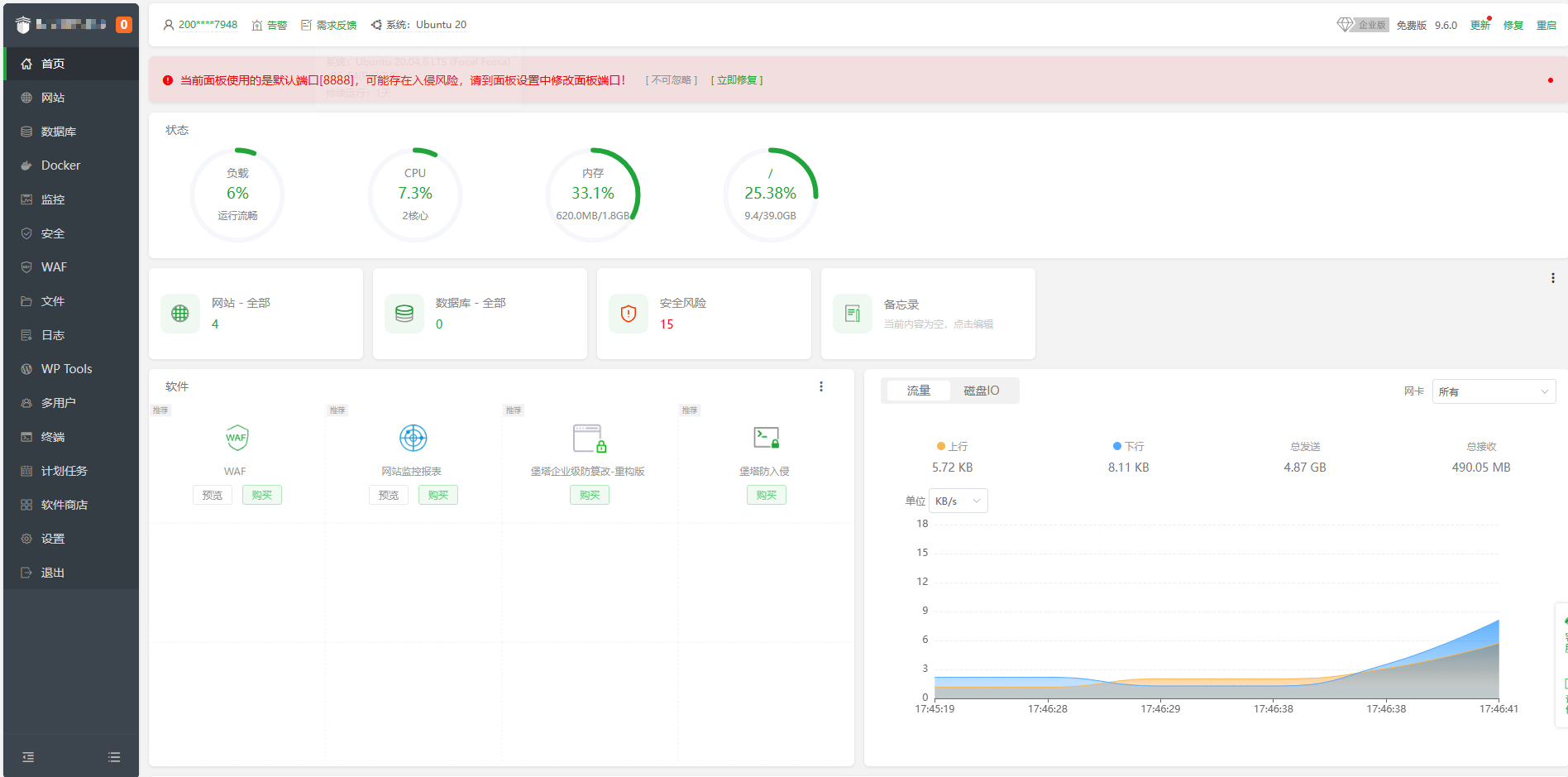Collapse the sidebar with the bottom-left menu icon
Screen dimensions: 1568x777
click(x=28, y=757)
